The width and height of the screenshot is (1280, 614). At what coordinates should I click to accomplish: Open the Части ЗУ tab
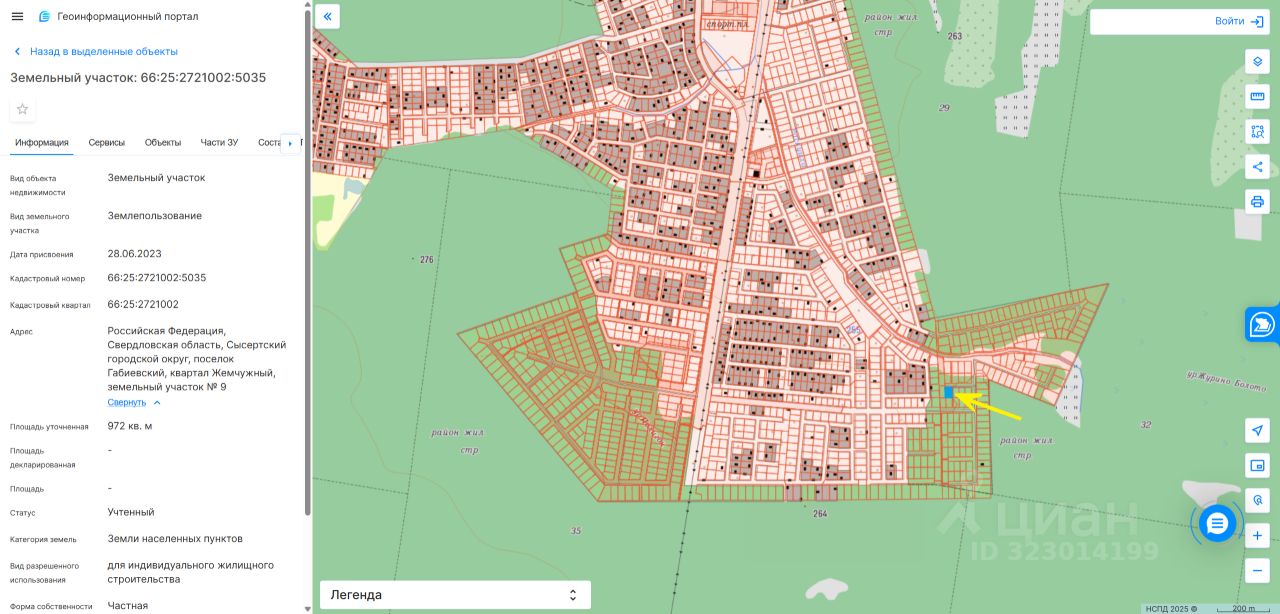(x=219, y=143)
